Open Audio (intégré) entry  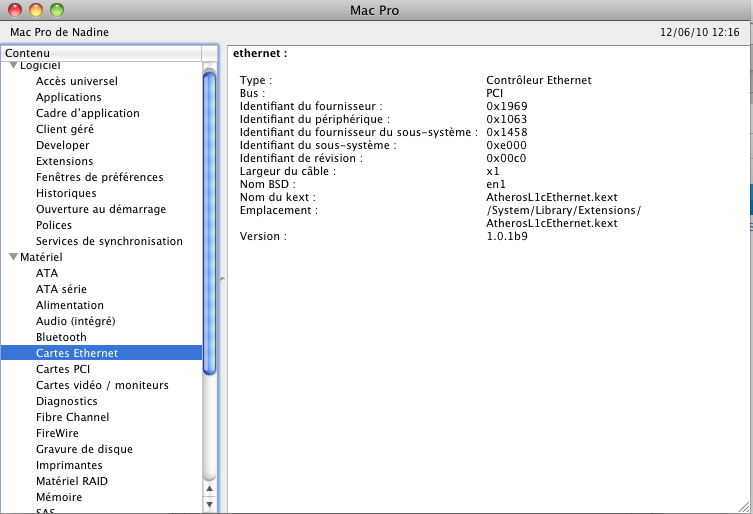pyautogui.click(x=75, y=321)
